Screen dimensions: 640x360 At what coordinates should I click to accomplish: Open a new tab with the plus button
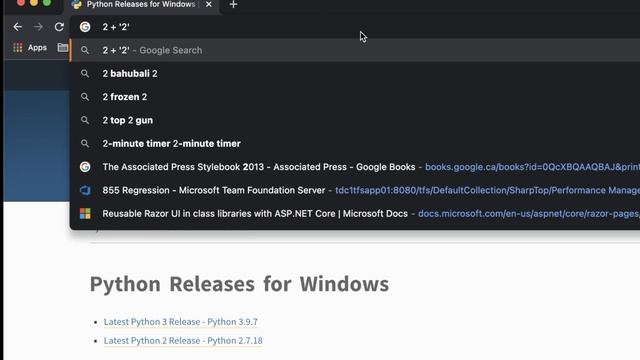(x=233, y=4)
